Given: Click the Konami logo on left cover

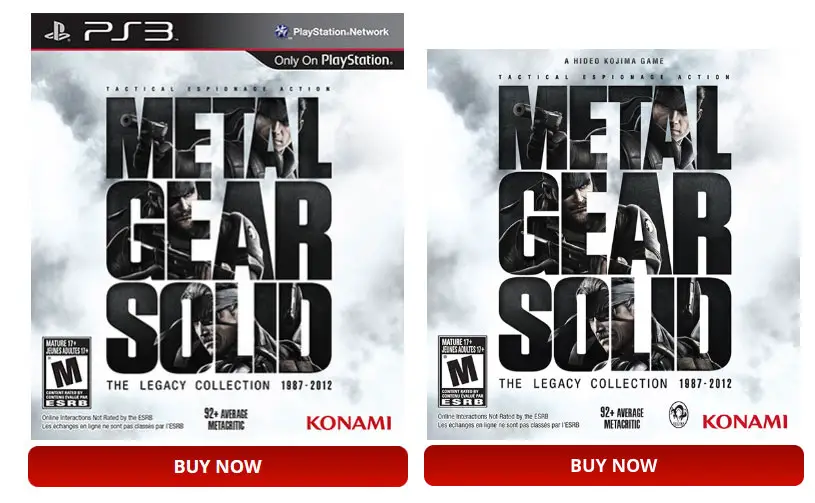Looking at the screenshot, I should pos(348,423).
